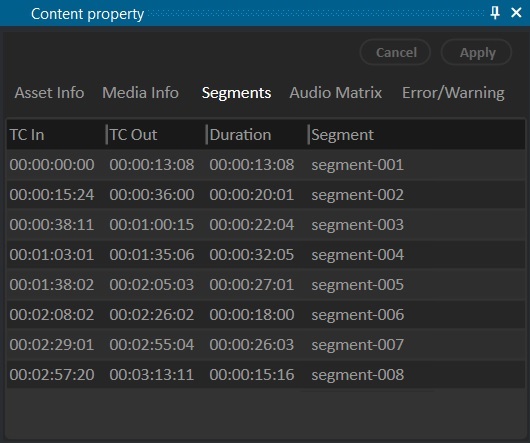The width and height of the screenshot is (530, 443).
Task: Sort by the Duration column header
Action: (x=240, y=135)
